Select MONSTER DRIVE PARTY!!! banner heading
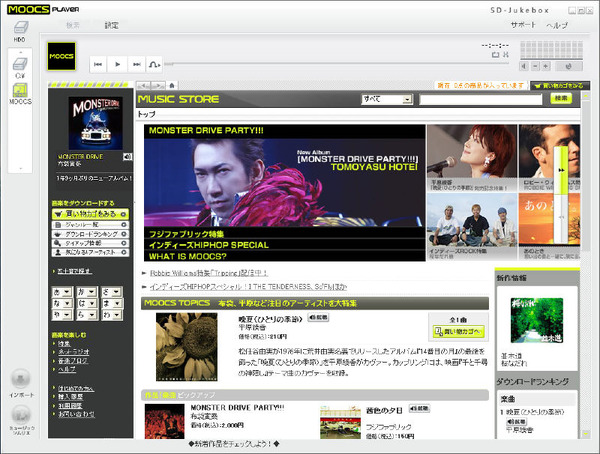The width and height of the screenshot is (600, 454). click(x=206, y=131)
